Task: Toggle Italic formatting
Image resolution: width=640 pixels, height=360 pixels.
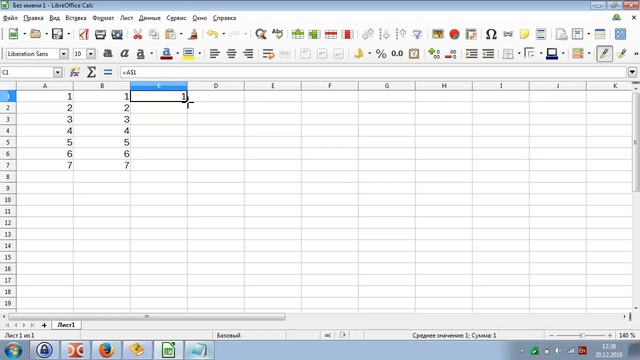Action: click(124, 53)
